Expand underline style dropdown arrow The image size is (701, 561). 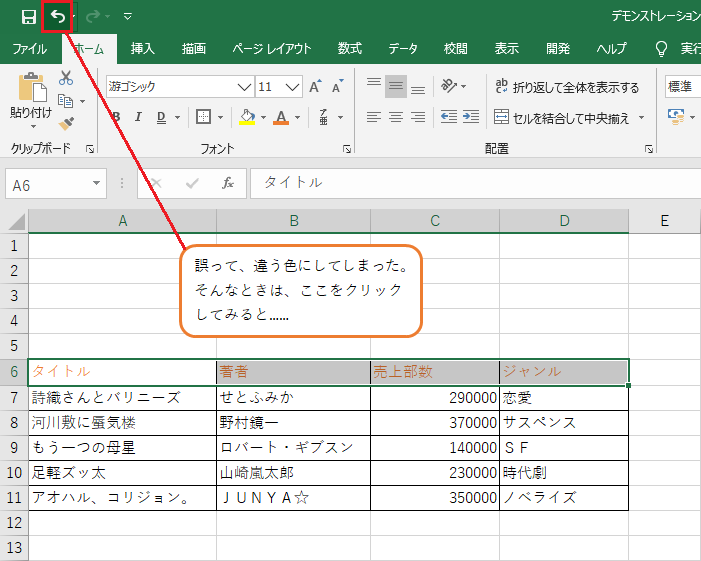177,118
